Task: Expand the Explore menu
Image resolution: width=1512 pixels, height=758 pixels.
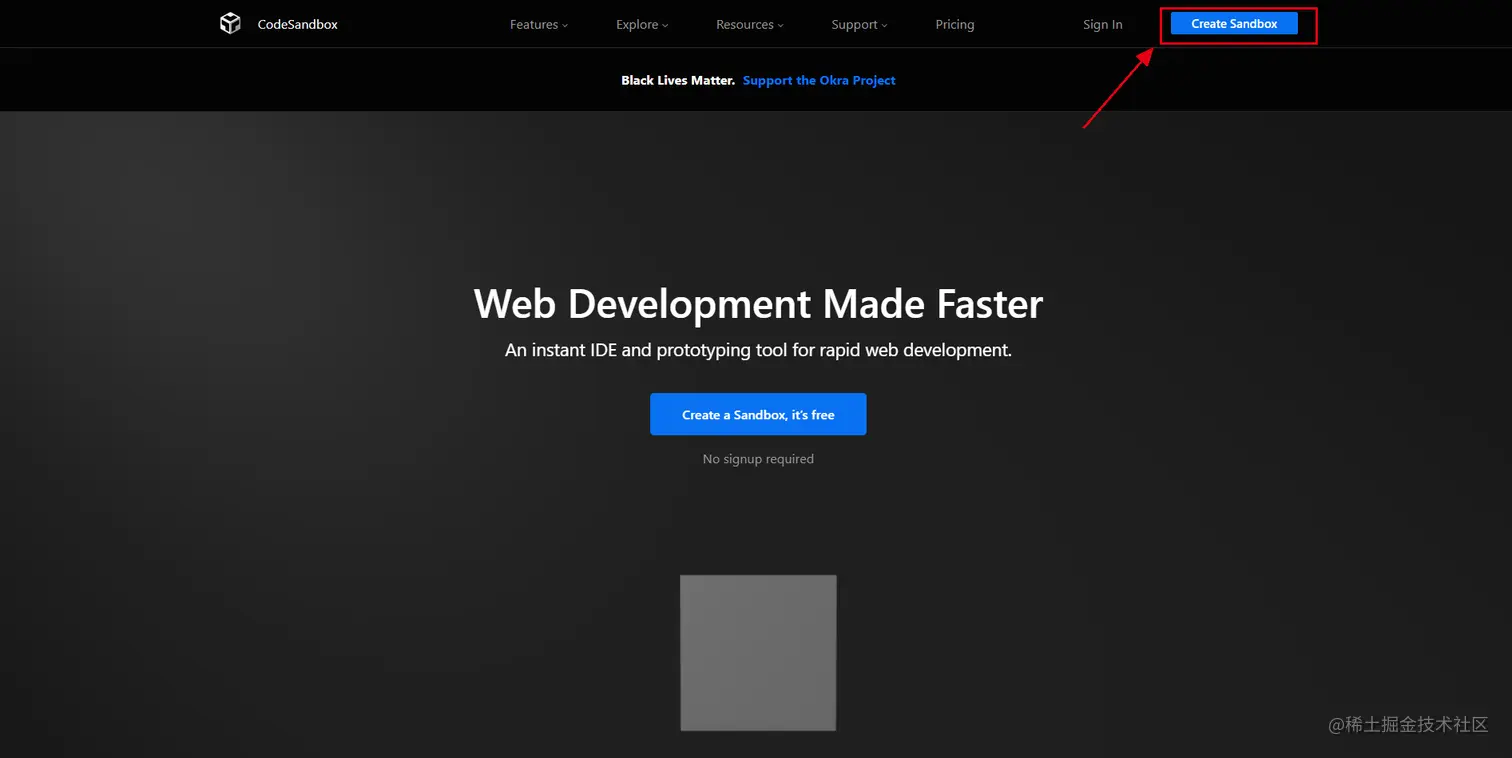Action: tap(642, 24)
